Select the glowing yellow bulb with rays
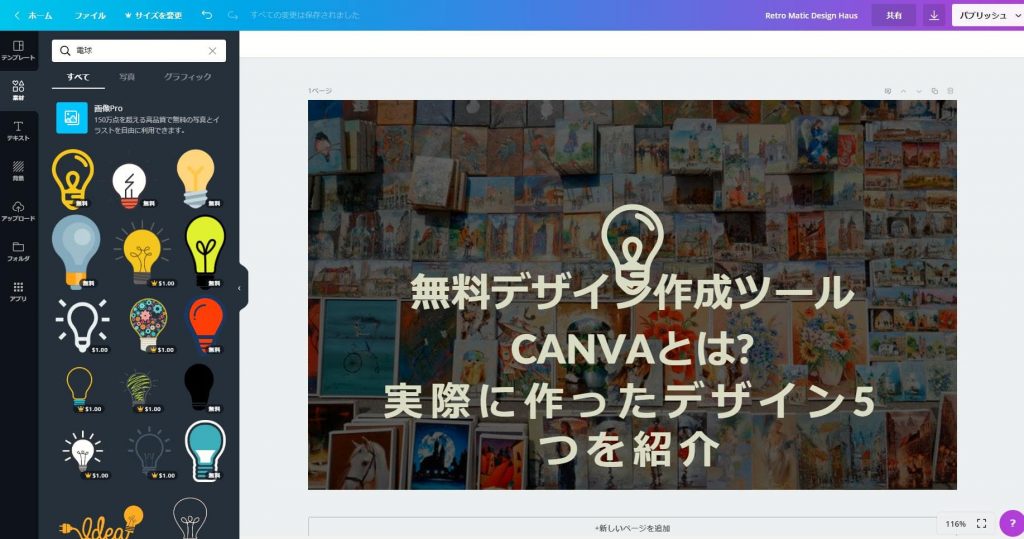The width and height of the screenshot is (1024, 539). (x=142, y=253)
